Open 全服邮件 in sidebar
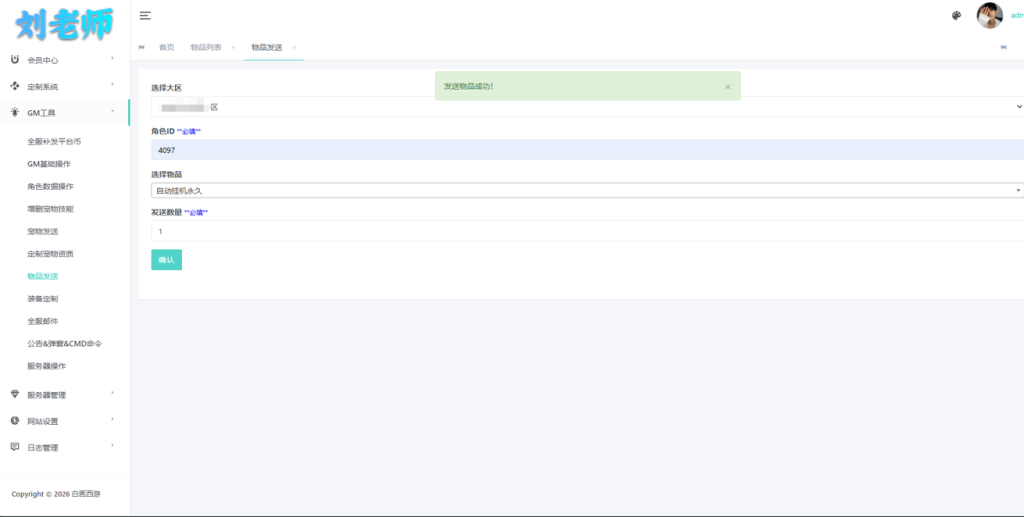The height and width of the screenshot is (517, 1024). (x=42, y=321)
